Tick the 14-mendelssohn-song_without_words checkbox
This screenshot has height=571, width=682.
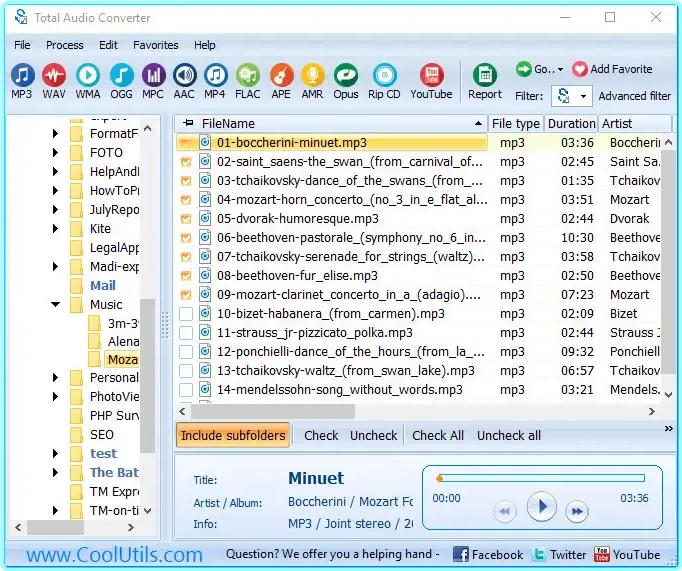tap(186, 390)
